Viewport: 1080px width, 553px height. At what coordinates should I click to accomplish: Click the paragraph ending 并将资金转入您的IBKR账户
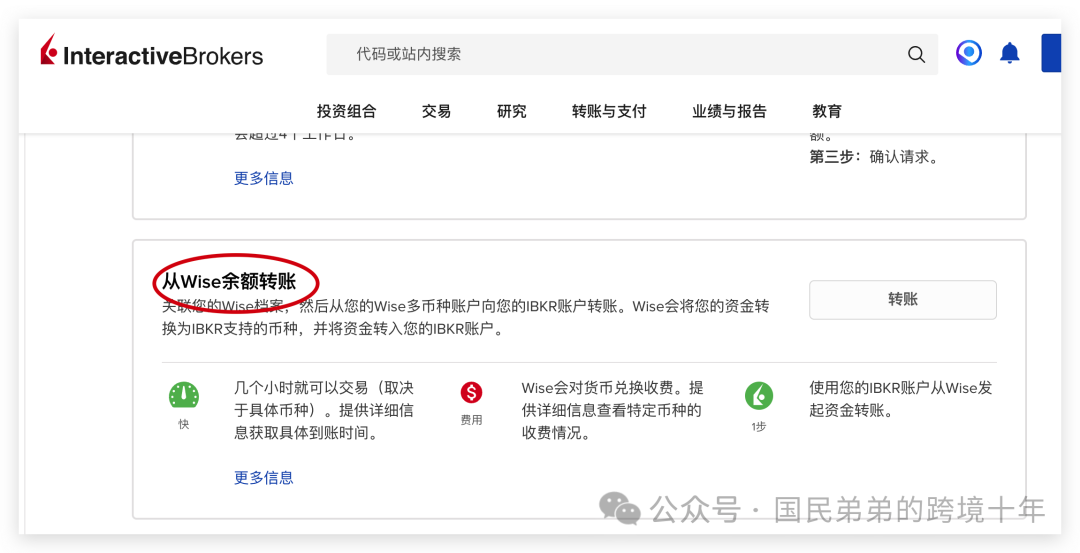(466, 317)
